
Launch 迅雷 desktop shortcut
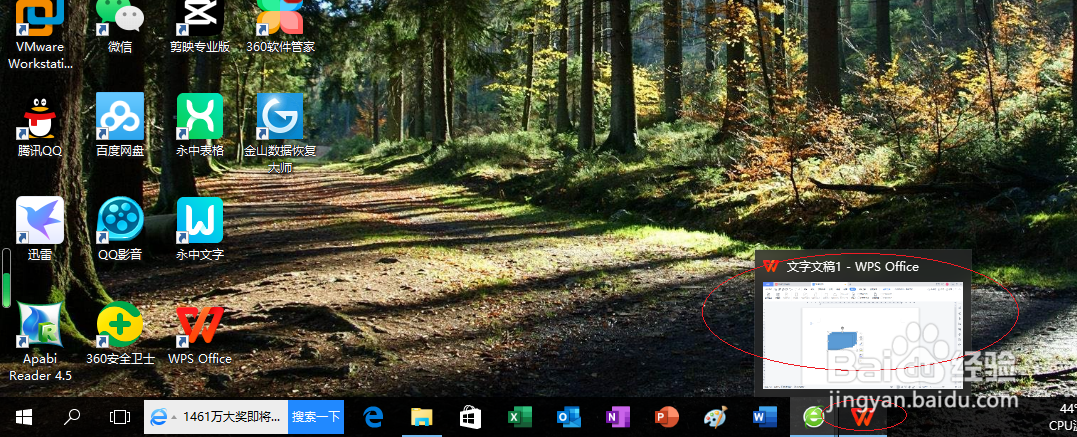point(40,229)
